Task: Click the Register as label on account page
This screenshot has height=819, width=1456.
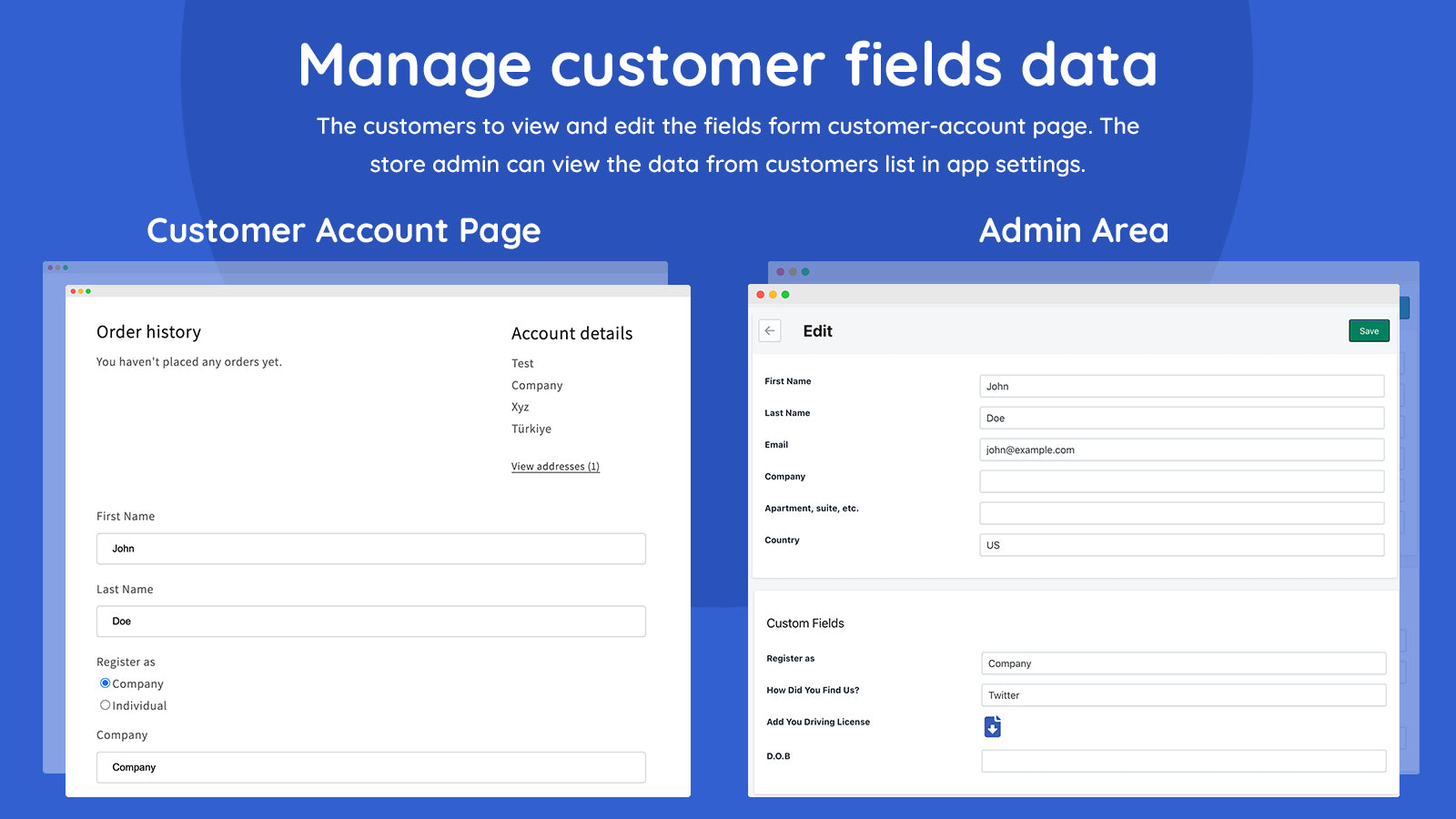Action: (126, 662)
